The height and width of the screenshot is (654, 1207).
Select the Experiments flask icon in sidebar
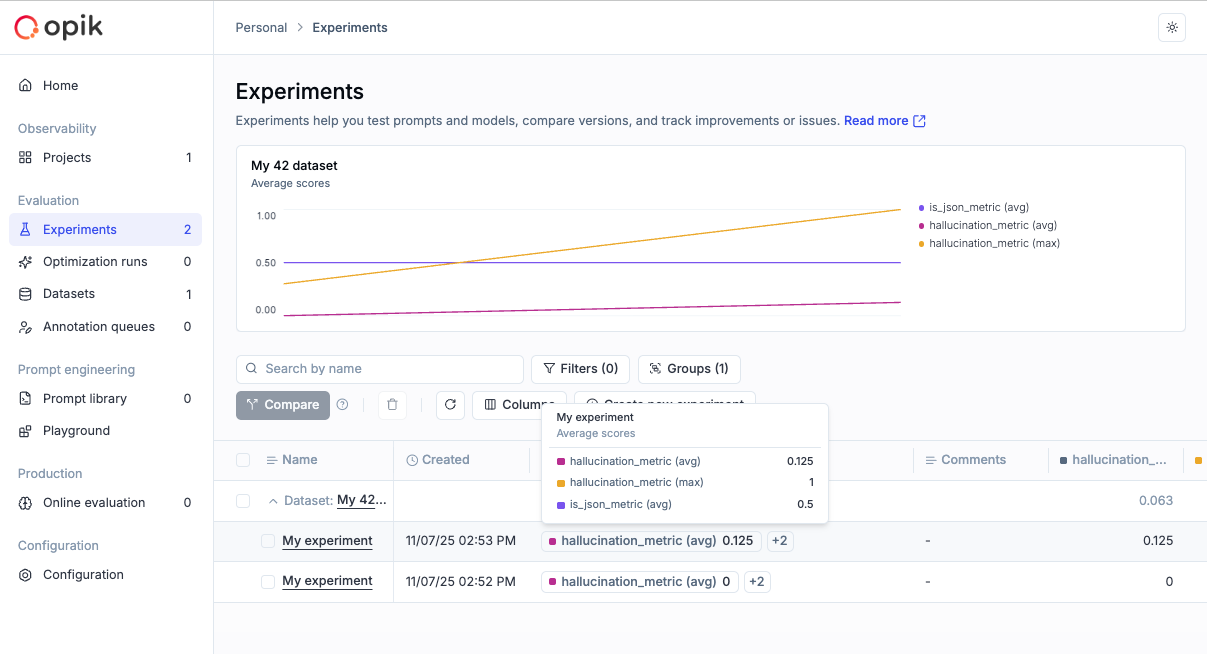25,229
